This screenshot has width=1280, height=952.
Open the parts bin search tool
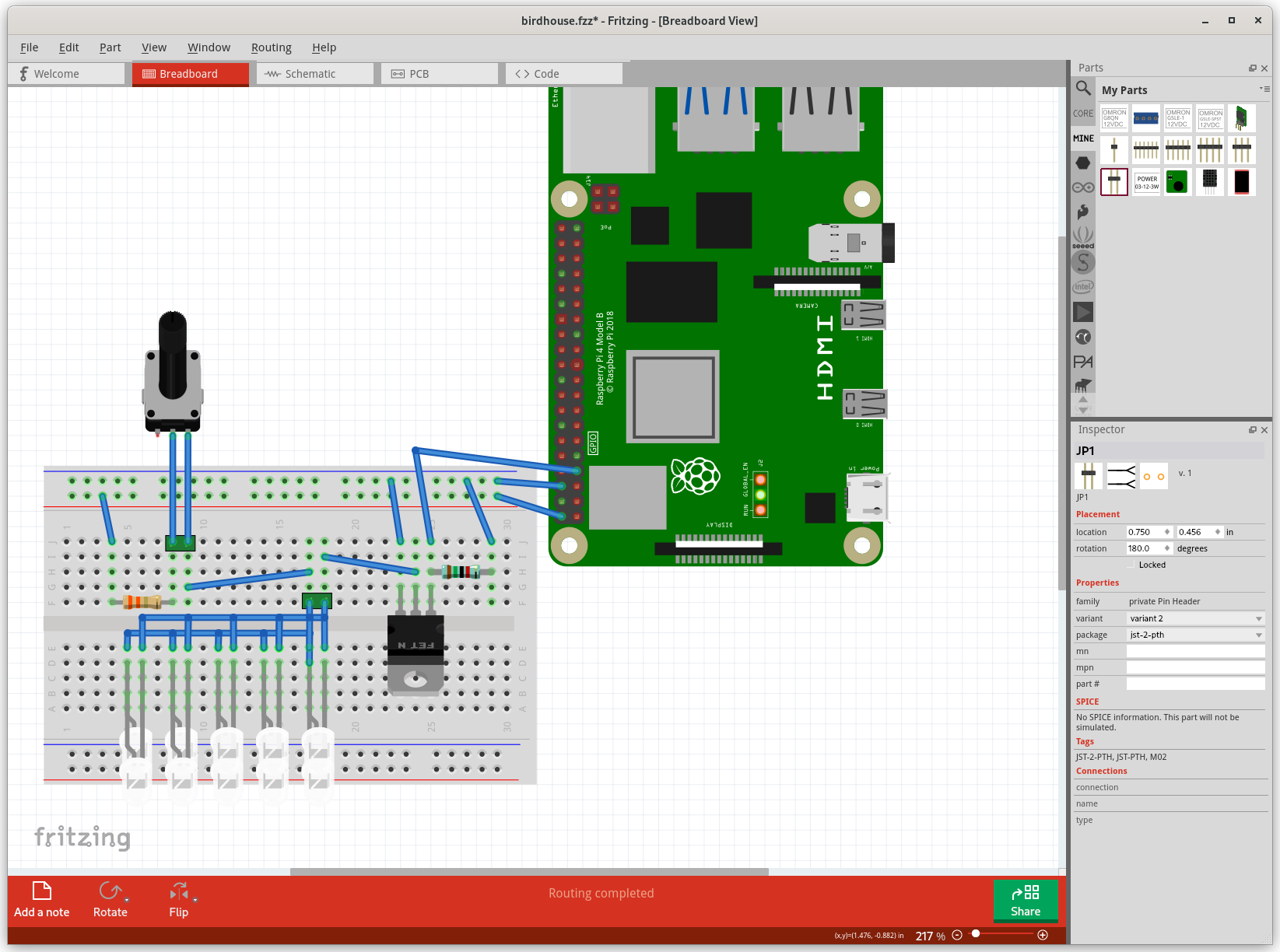1082,88
